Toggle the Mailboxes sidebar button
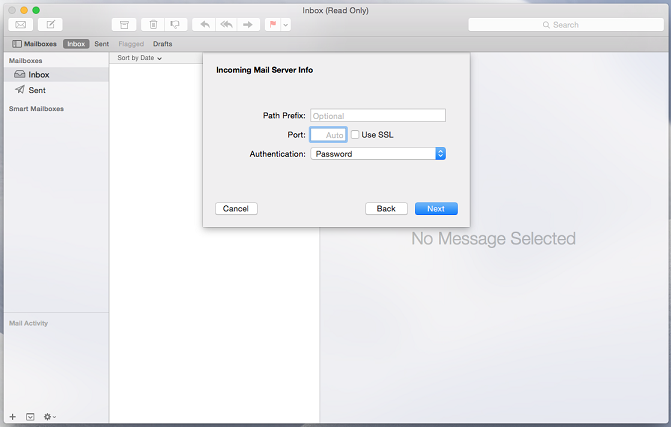 click(35, 44)
